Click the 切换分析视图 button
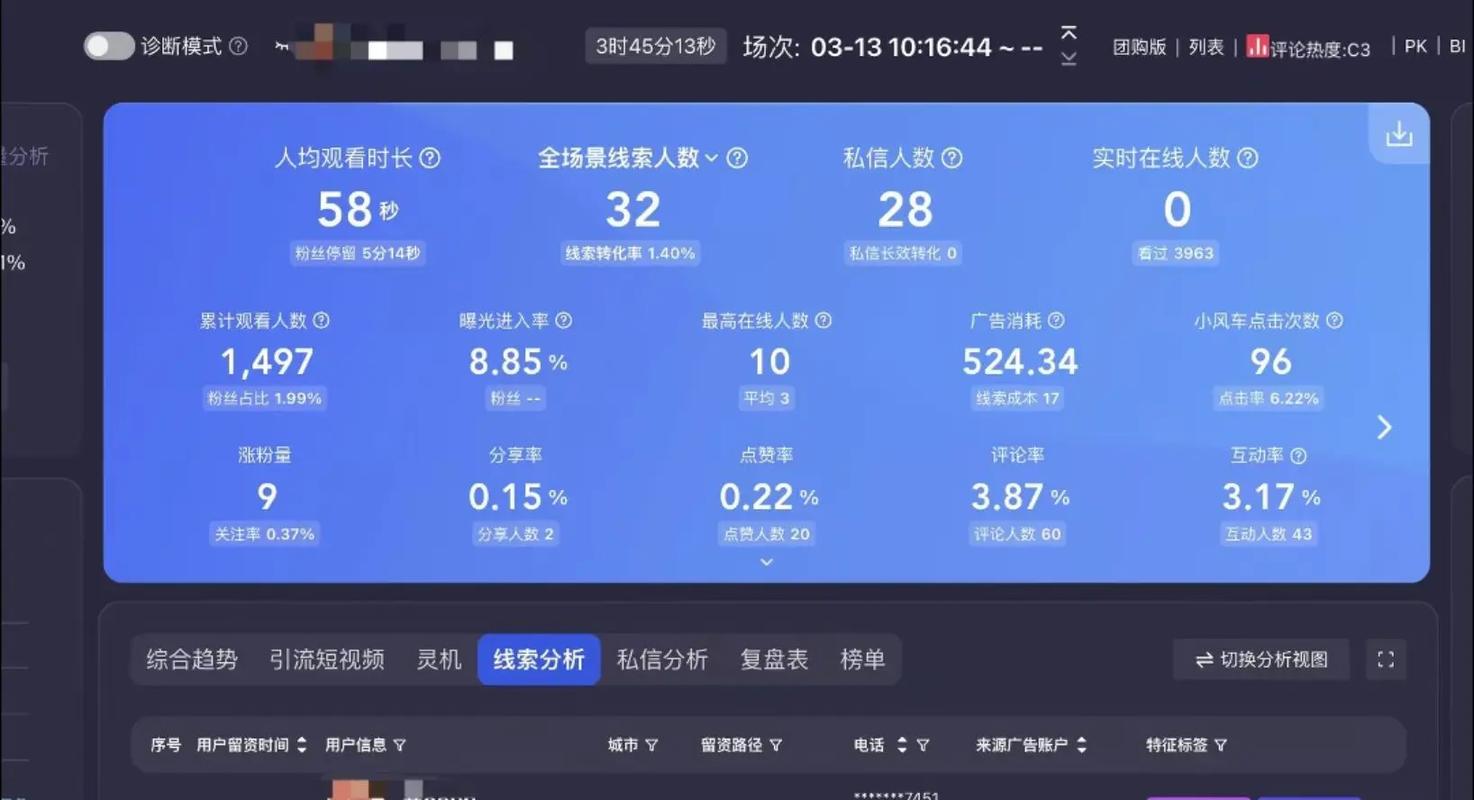1474x800 pixels. 1261,659
